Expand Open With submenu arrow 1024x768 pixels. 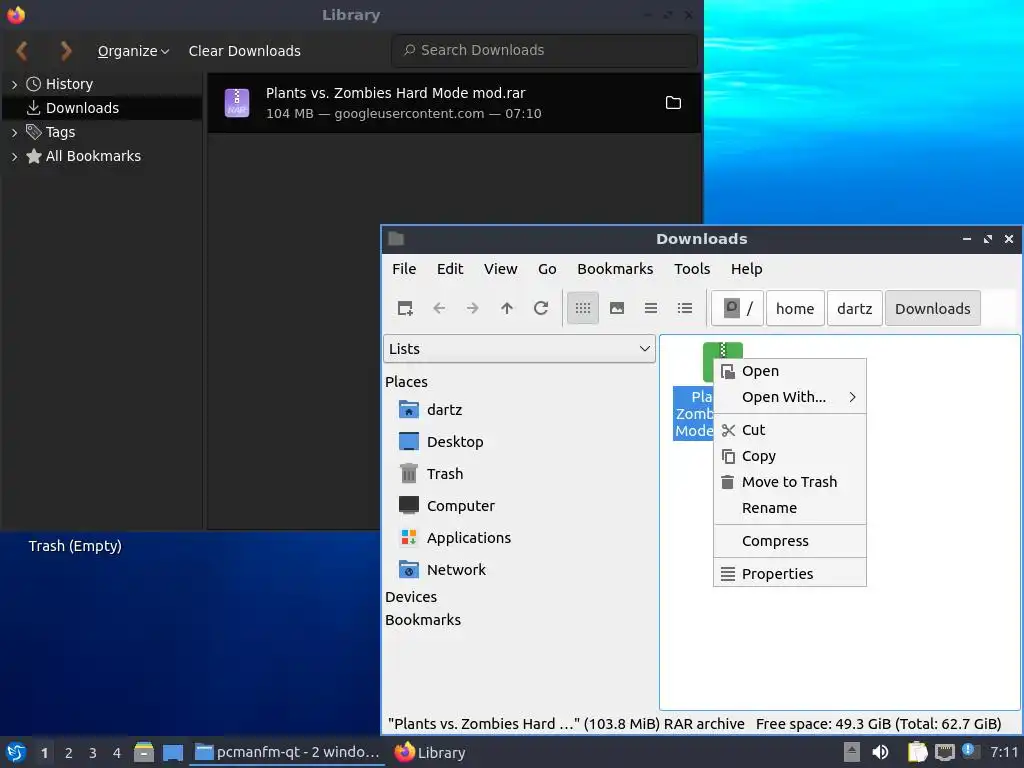(x=852, y=397)
